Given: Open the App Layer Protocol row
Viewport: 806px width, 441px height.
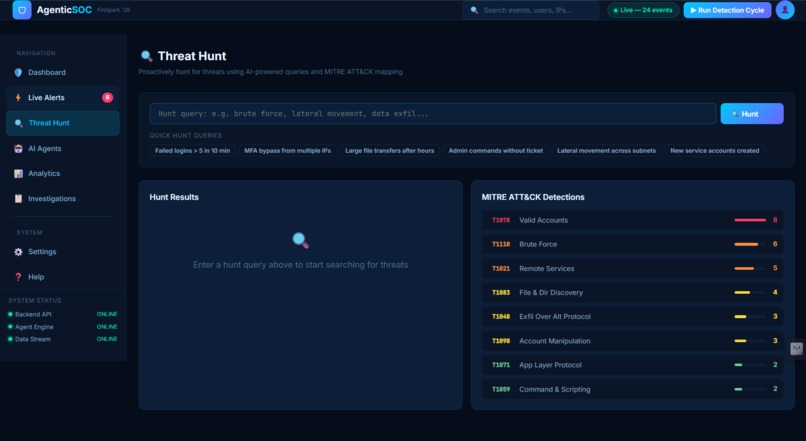Looking at the screenshot, I should (632, 365).
